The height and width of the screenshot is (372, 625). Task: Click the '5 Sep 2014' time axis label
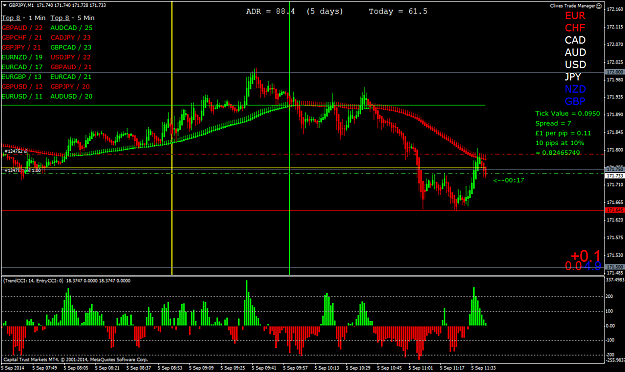(x=13, y=368)
